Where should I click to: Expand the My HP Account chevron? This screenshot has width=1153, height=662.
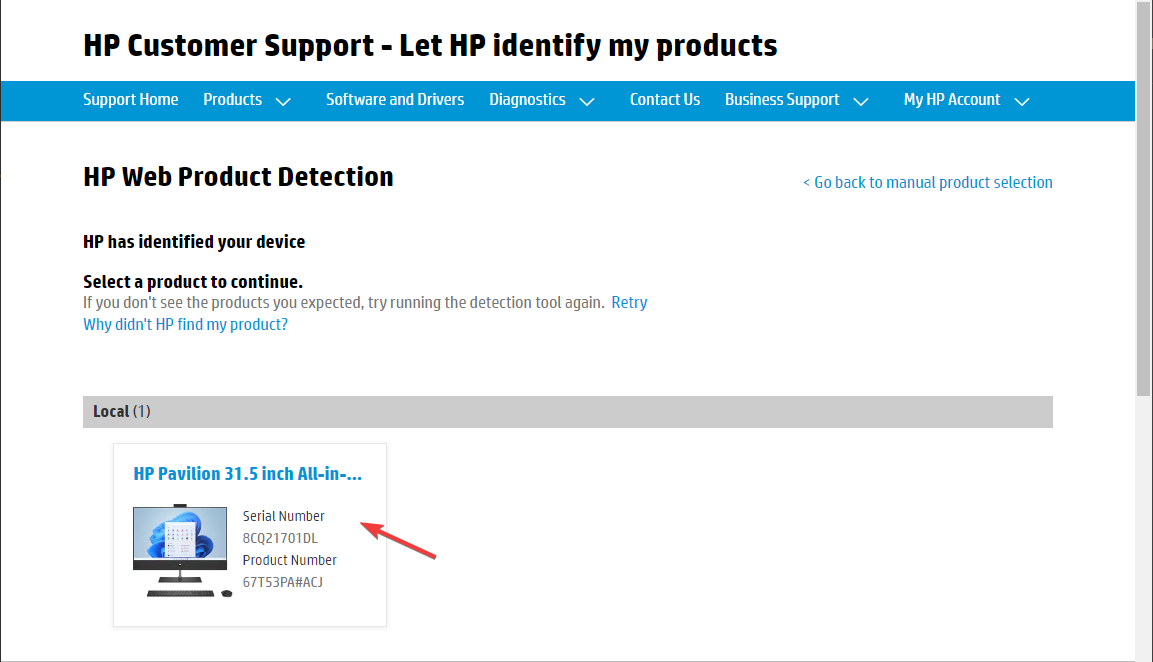pos(1021,101)
